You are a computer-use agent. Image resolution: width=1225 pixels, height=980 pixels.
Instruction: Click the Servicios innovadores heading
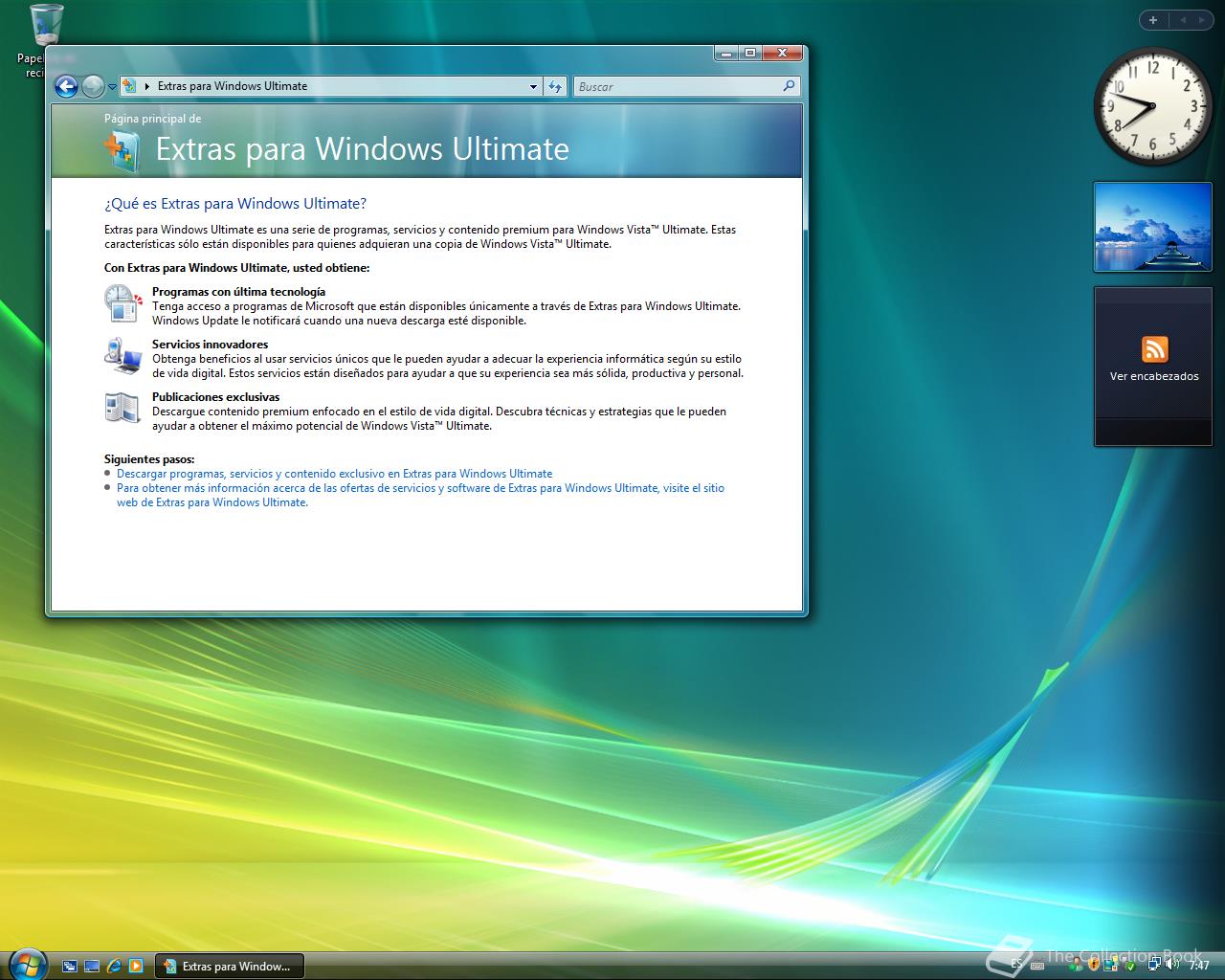pyautogui.click(x=210, y=345)
